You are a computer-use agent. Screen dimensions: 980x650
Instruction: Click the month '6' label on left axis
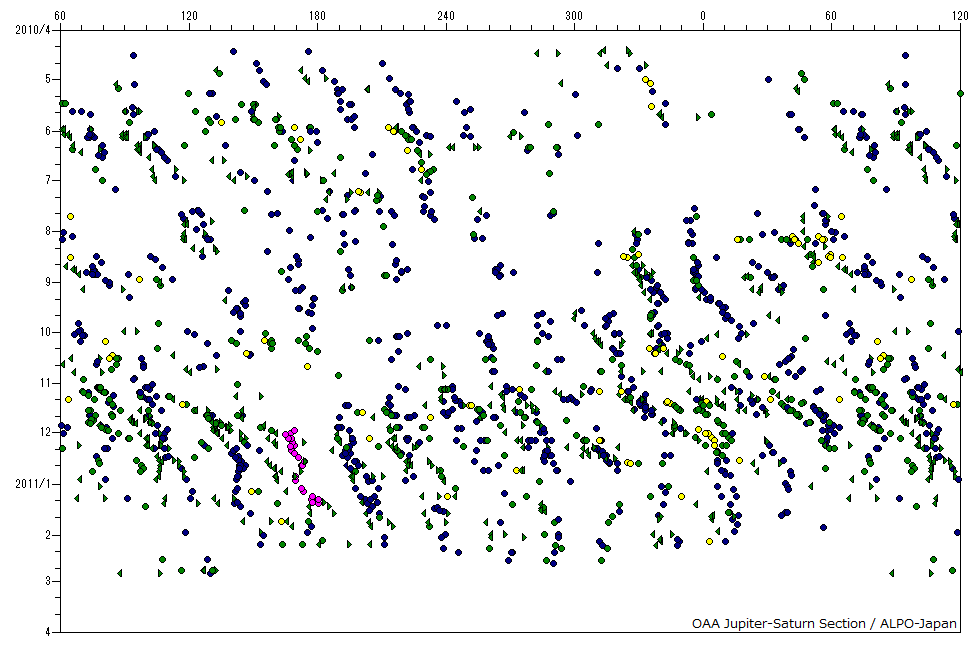coord(48,131)
